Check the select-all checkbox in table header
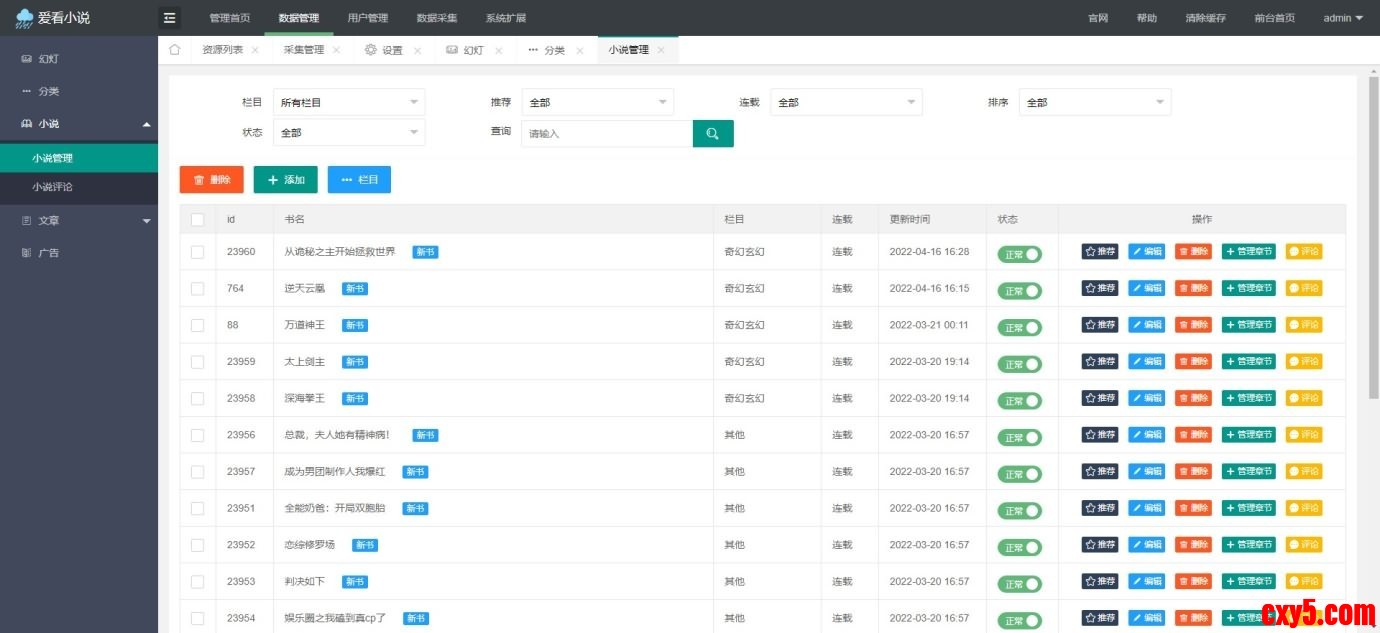Image resolution: width=1380 pixels, height=633 pixels. coord(197,220)
